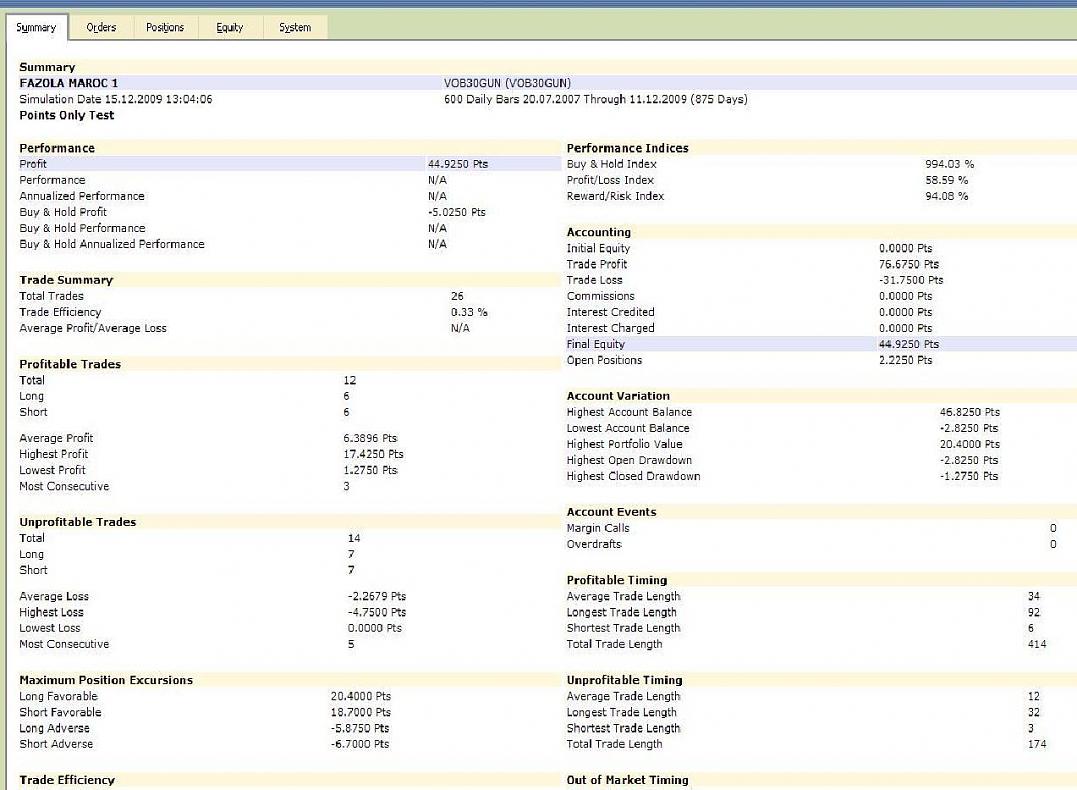Select the Final Equity row
Viewport: 1077px width, 790px height.
click(596, 344)
